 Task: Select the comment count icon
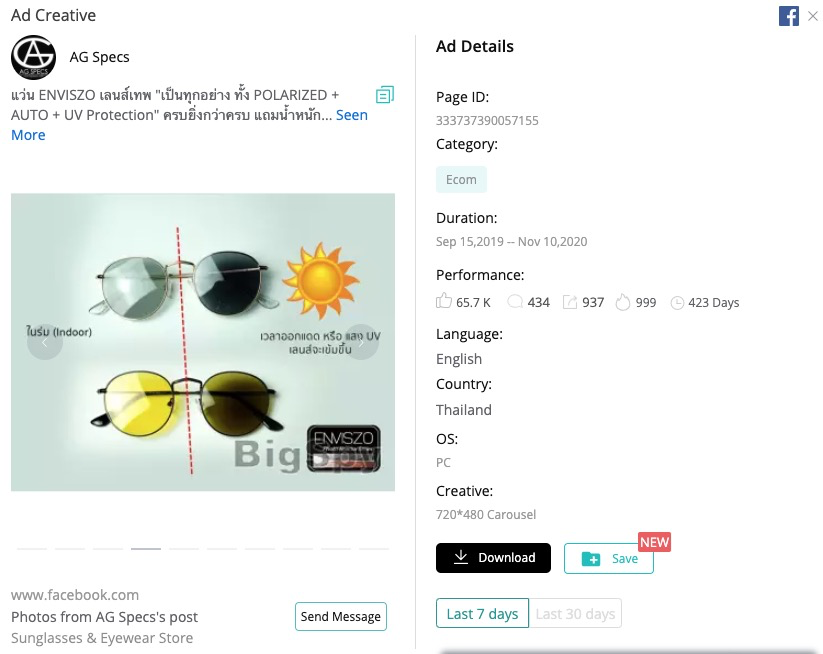[x=515, y=301]
